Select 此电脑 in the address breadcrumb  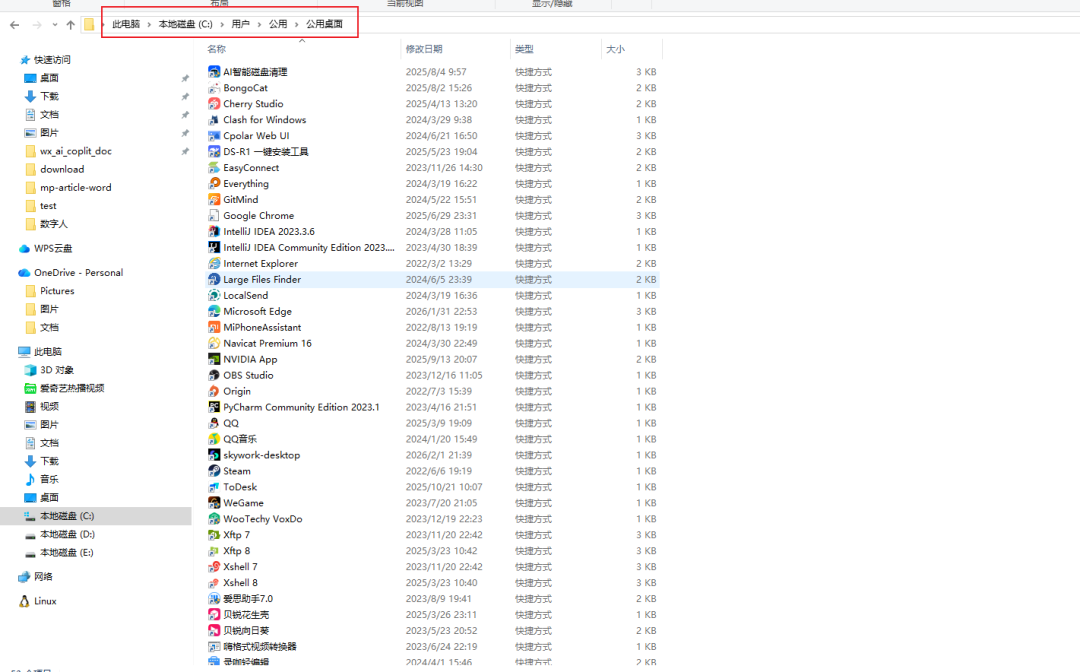coord(126,24)
